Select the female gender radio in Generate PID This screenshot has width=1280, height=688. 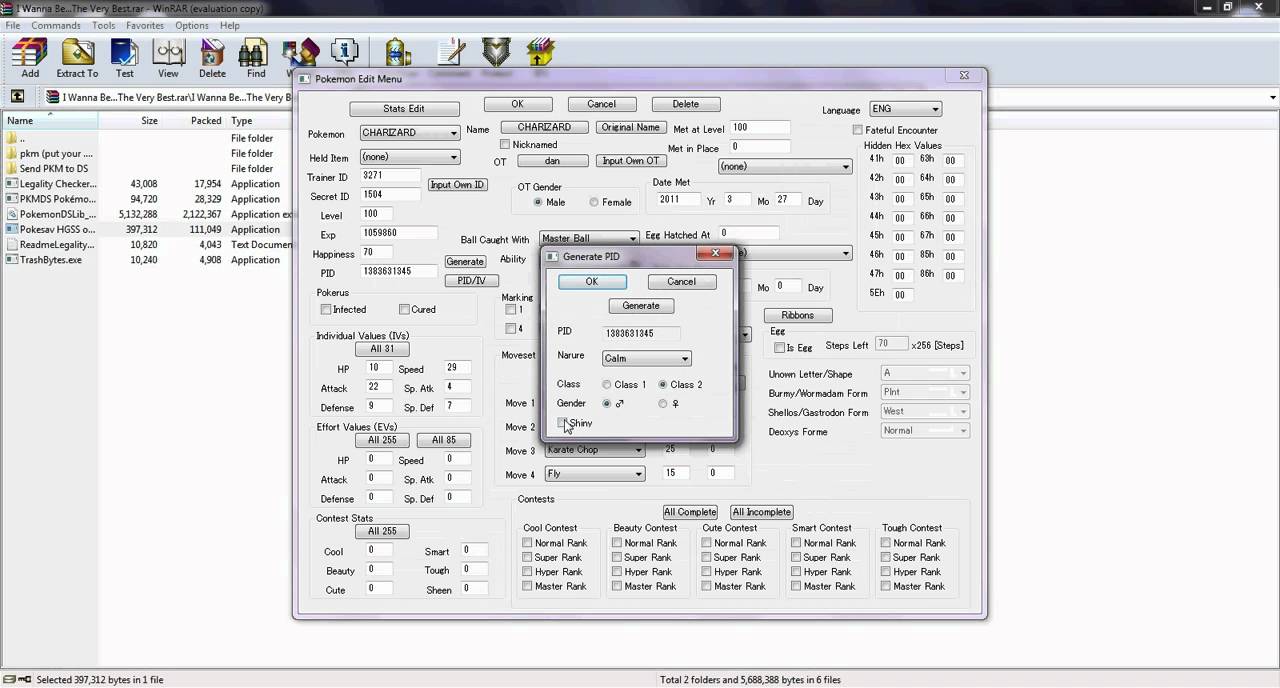tap(663, 404)
